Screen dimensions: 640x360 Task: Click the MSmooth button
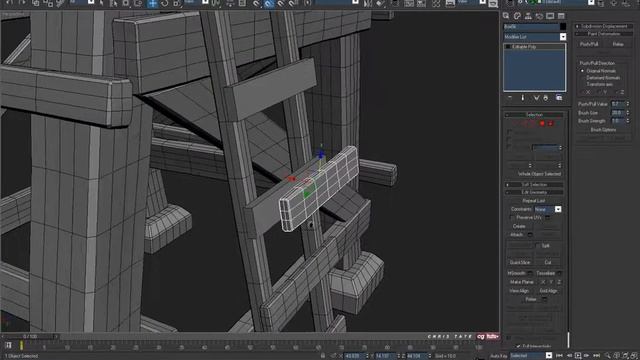pos(517,273)
